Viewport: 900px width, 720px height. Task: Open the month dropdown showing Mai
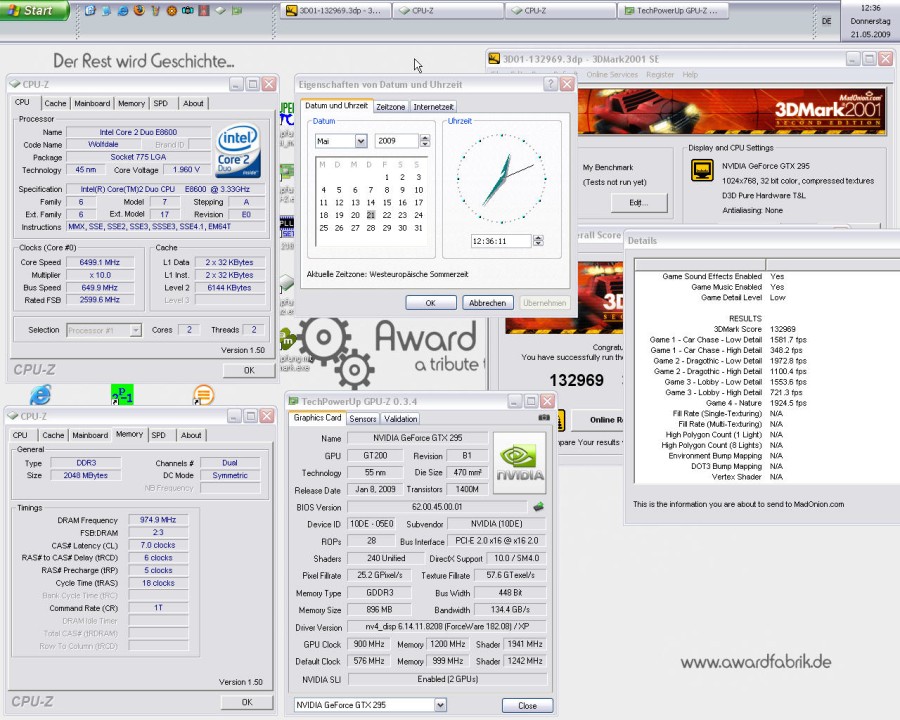click(360, 141)
